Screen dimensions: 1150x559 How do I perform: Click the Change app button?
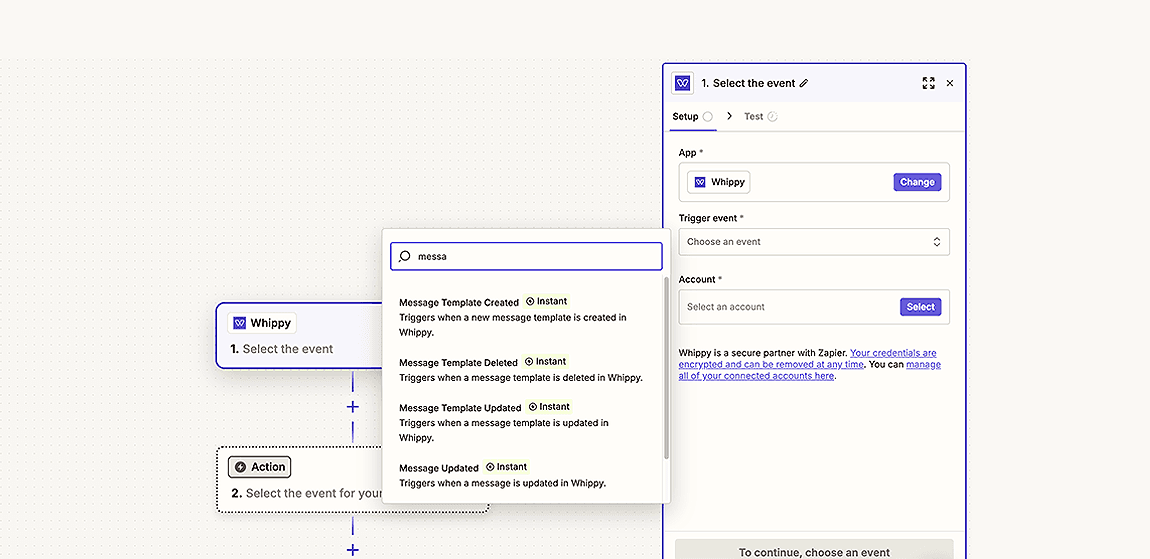coord(917,182)
